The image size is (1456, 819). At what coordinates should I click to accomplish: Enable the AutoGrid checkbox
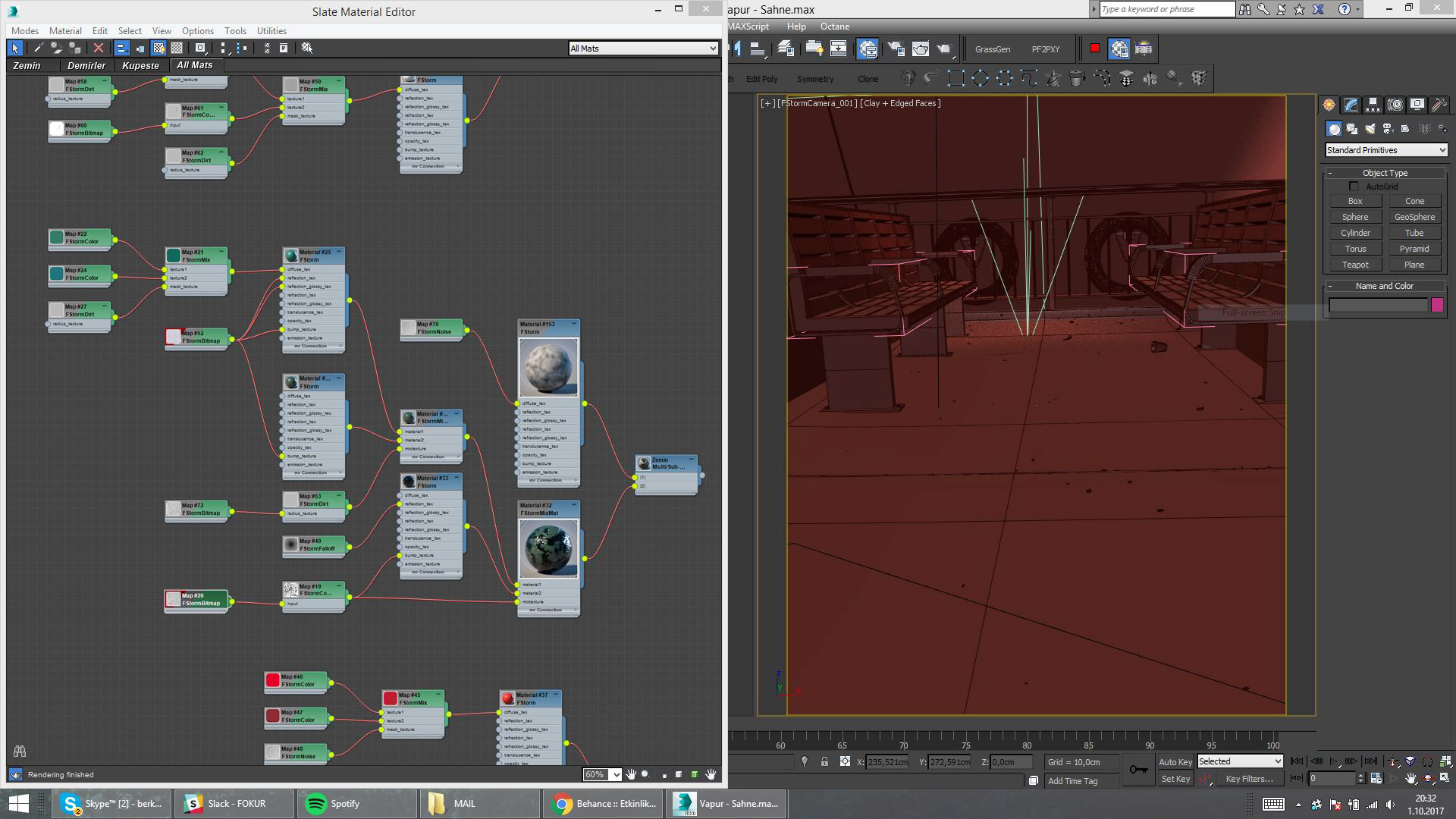(x=1354, y=187)
